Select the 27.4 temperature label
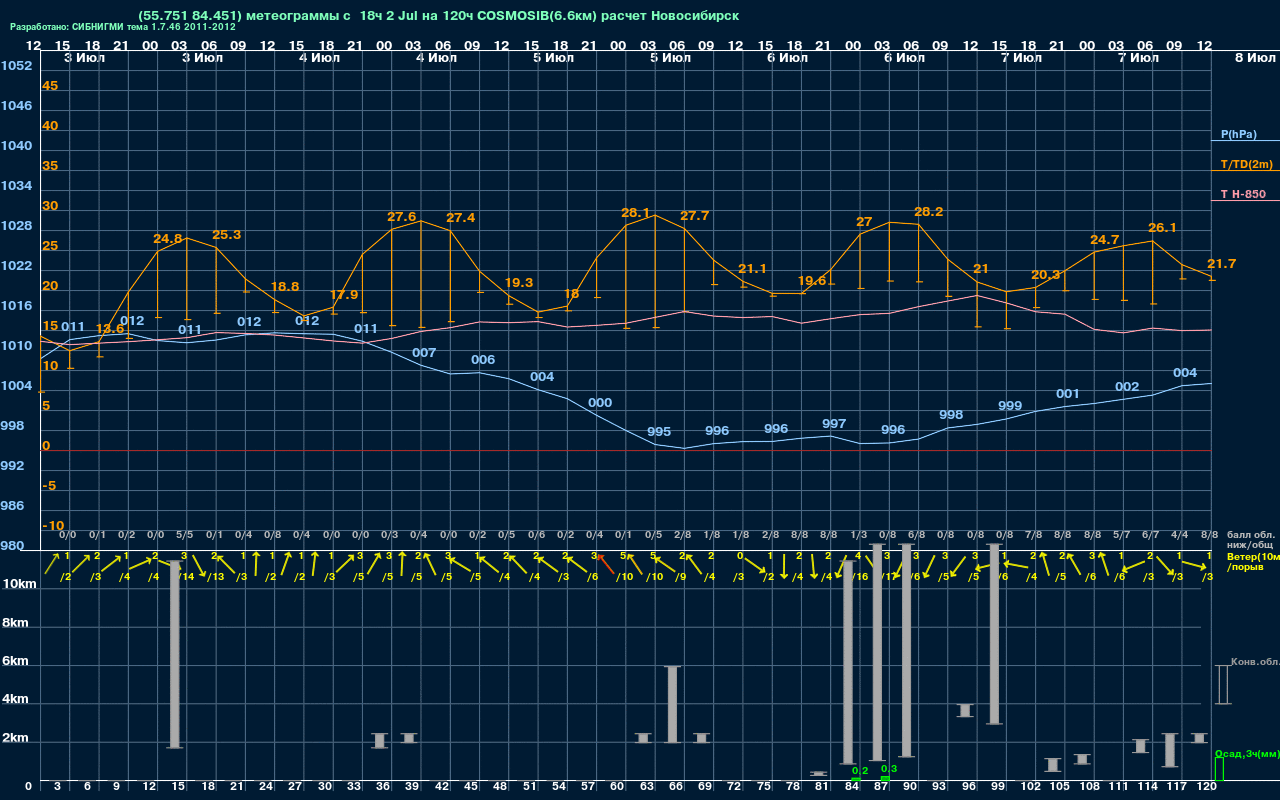 tap(461, 217)
